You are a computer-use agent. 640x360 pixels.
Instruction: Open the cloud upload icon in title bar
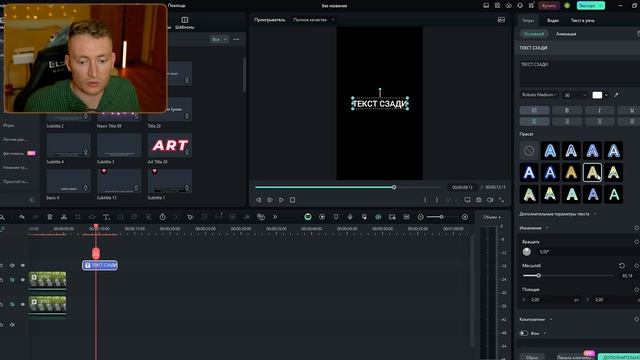pos(509,5)
